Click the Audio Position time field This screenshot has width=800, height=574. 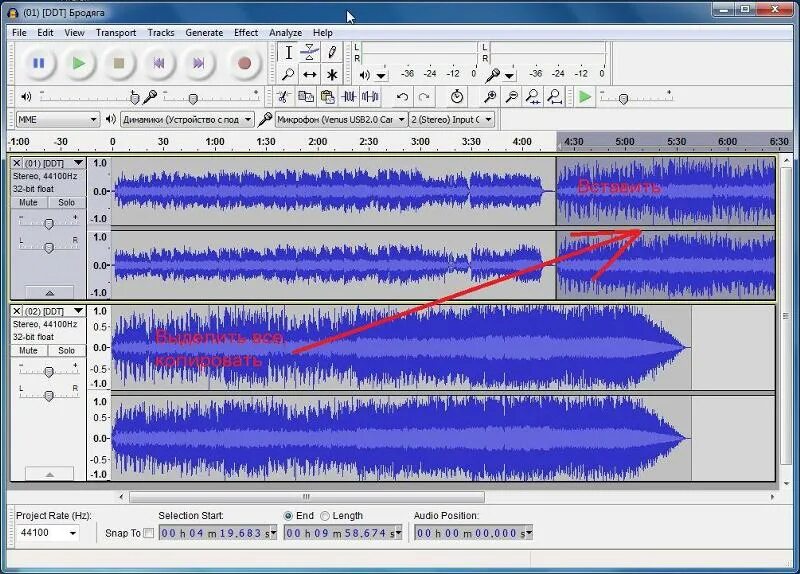pyautogui.click(x=473, y=533)
